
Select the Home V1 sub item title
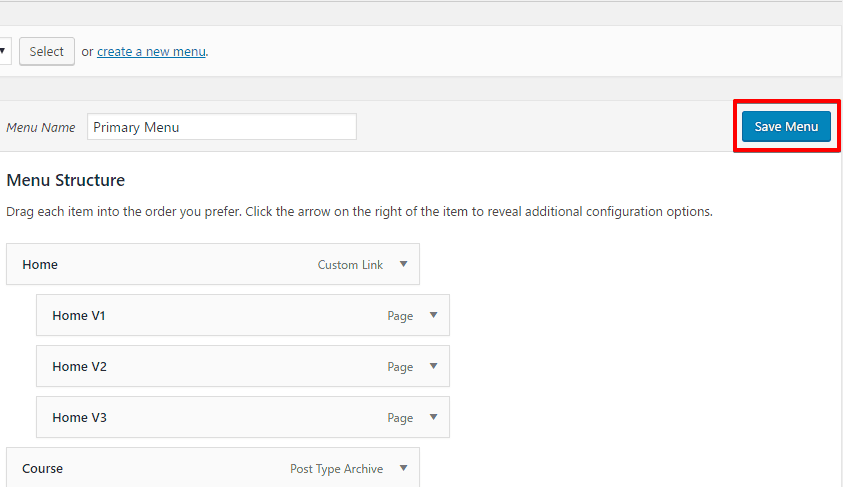pos(79,316)
